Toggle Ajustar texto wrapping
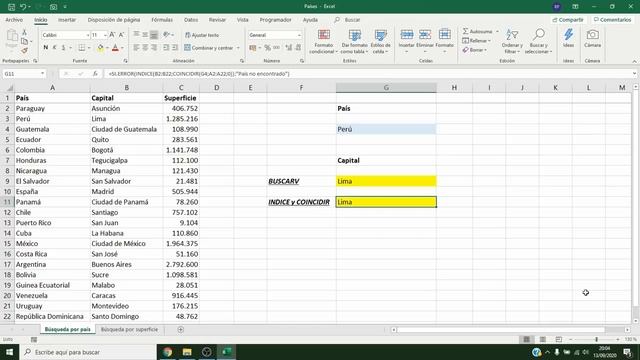Image resolution: width=640 pixels, height=360 pixels. coord(202,35)
